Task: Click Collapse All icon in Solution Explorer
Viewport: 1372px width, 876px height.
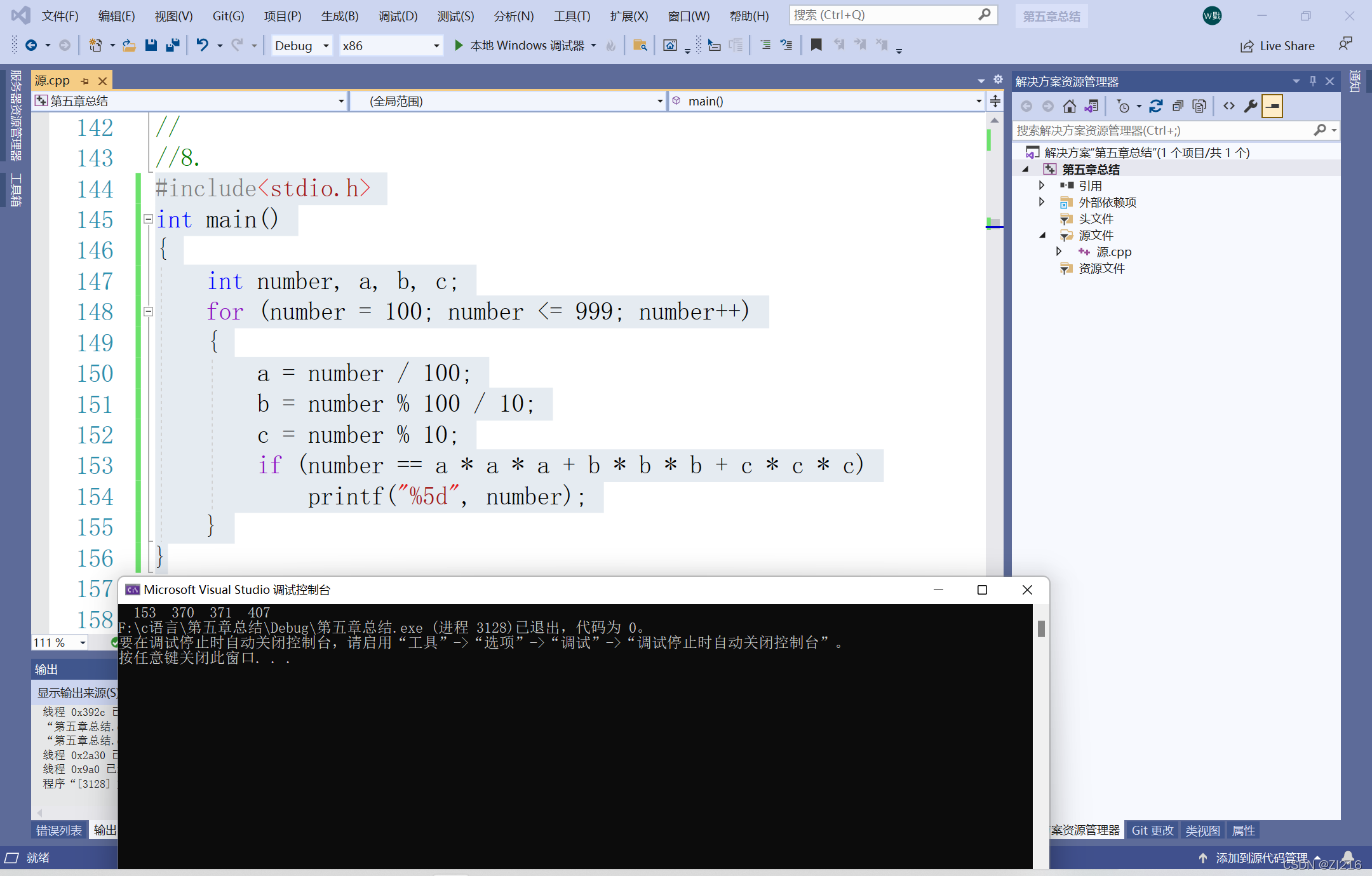Action: click(1178, 106)
